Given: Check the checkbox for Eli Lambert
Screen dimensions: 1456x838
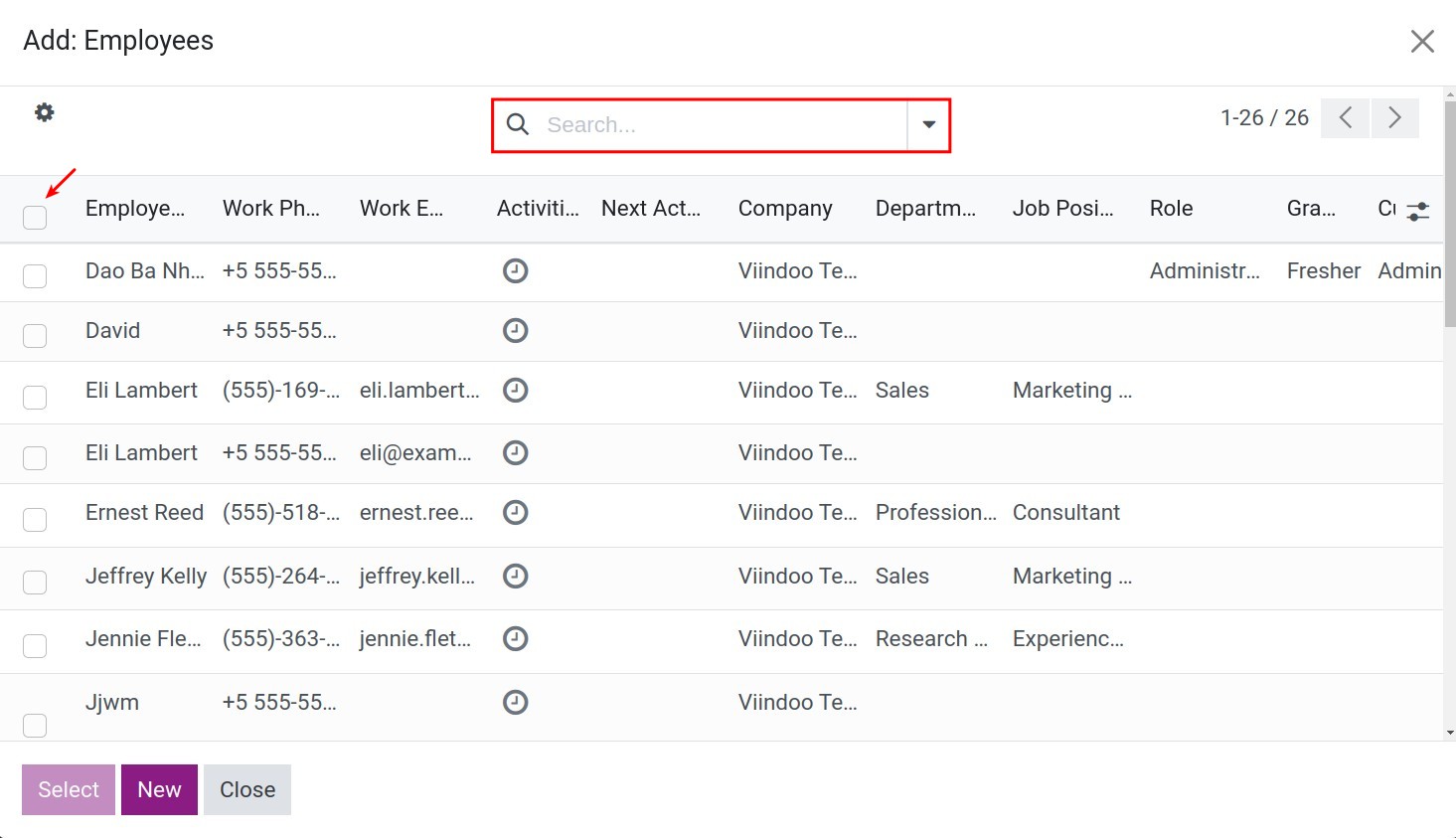Looking at the screenshot, I should (x=35, y=397).
